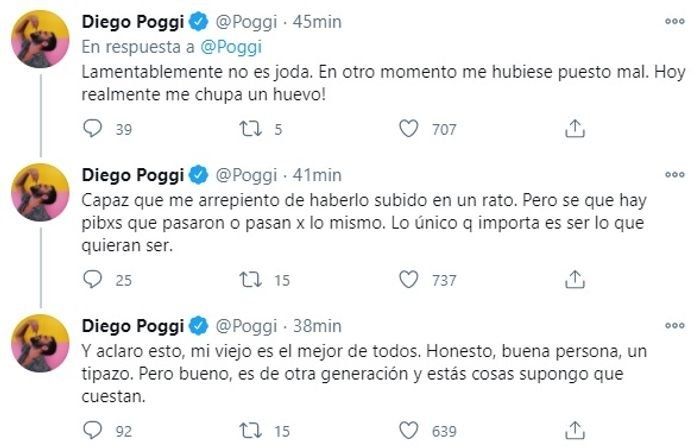700x448 pixels.
Task: Share the 'Lamentablemente no es joda' tweet
Action: (575, 128)
